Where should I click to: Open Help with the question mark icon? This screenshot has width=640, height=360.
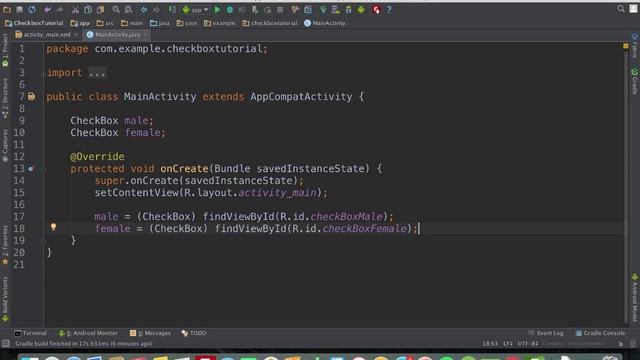tap(389, 9)
